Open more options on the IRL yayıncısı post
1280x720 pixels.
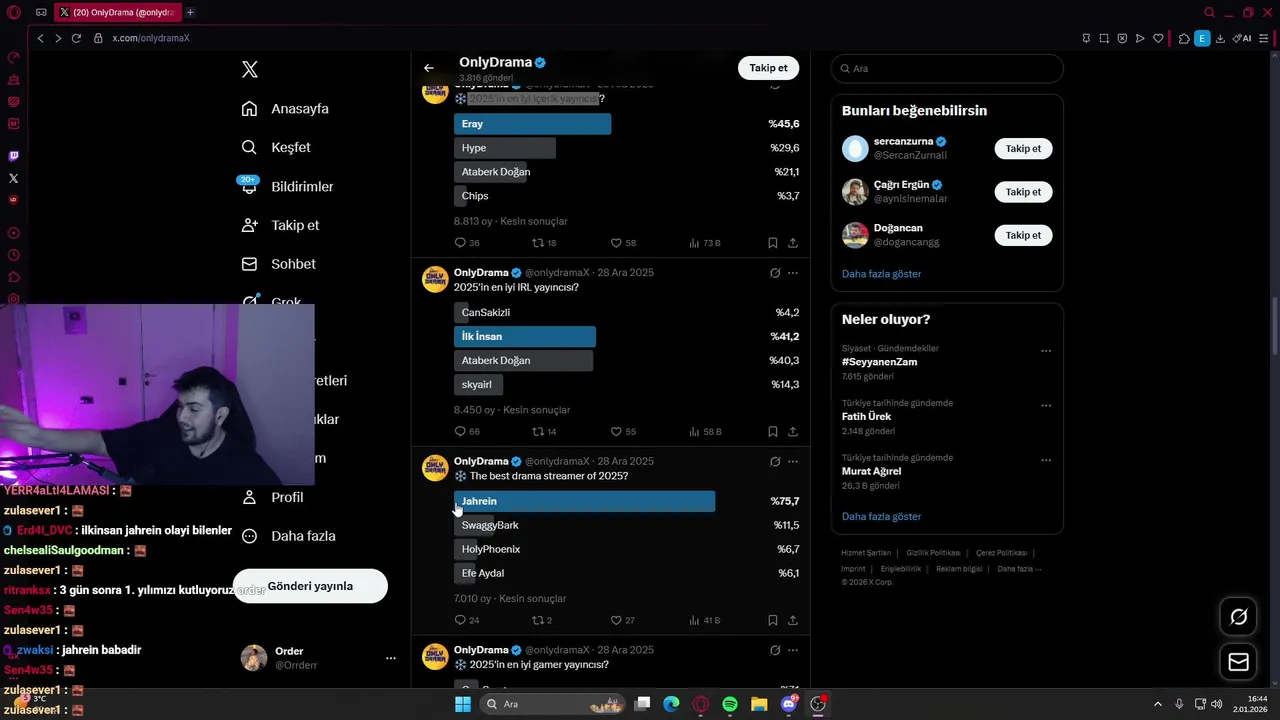(793, 273)
